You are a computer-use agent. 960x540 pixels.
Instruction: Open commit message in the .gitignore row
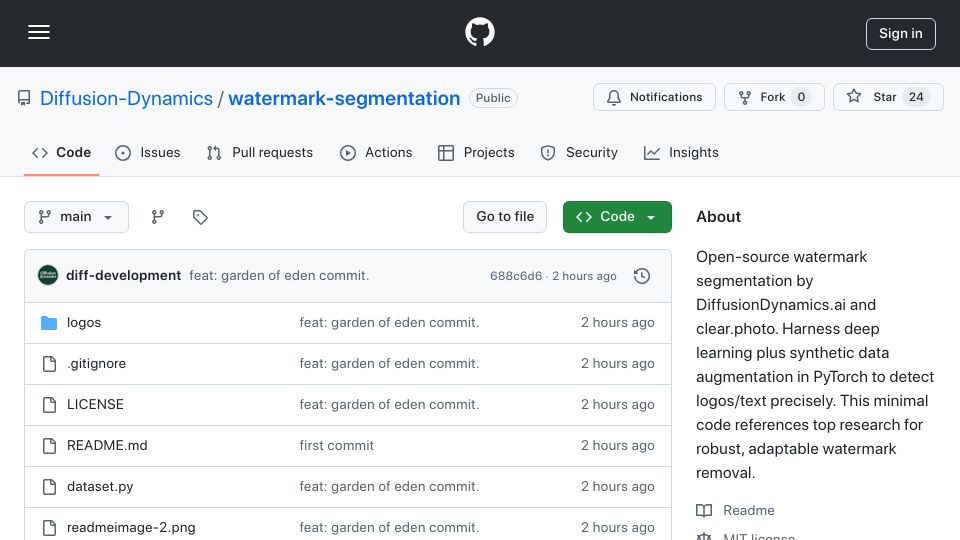(389, 364)
